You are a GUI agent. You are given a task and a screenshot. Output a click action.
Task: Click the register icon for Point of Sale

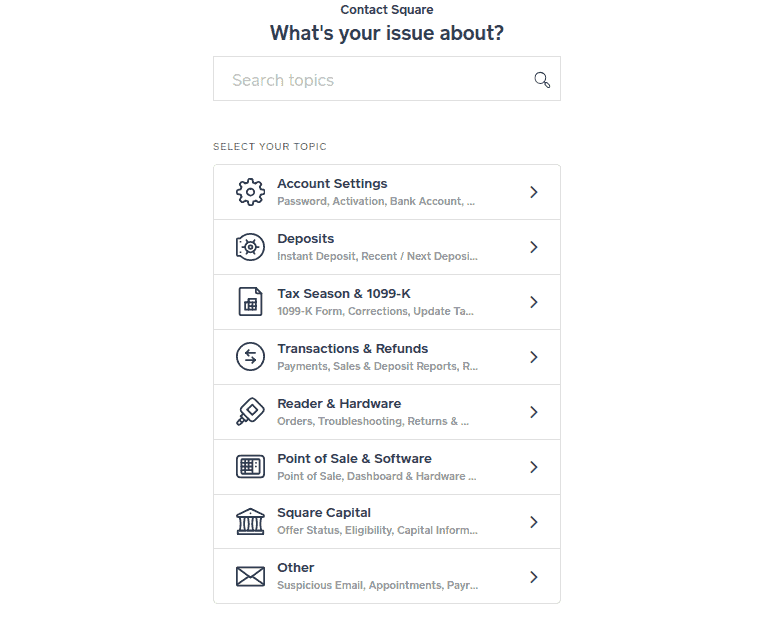click(250, 467)
